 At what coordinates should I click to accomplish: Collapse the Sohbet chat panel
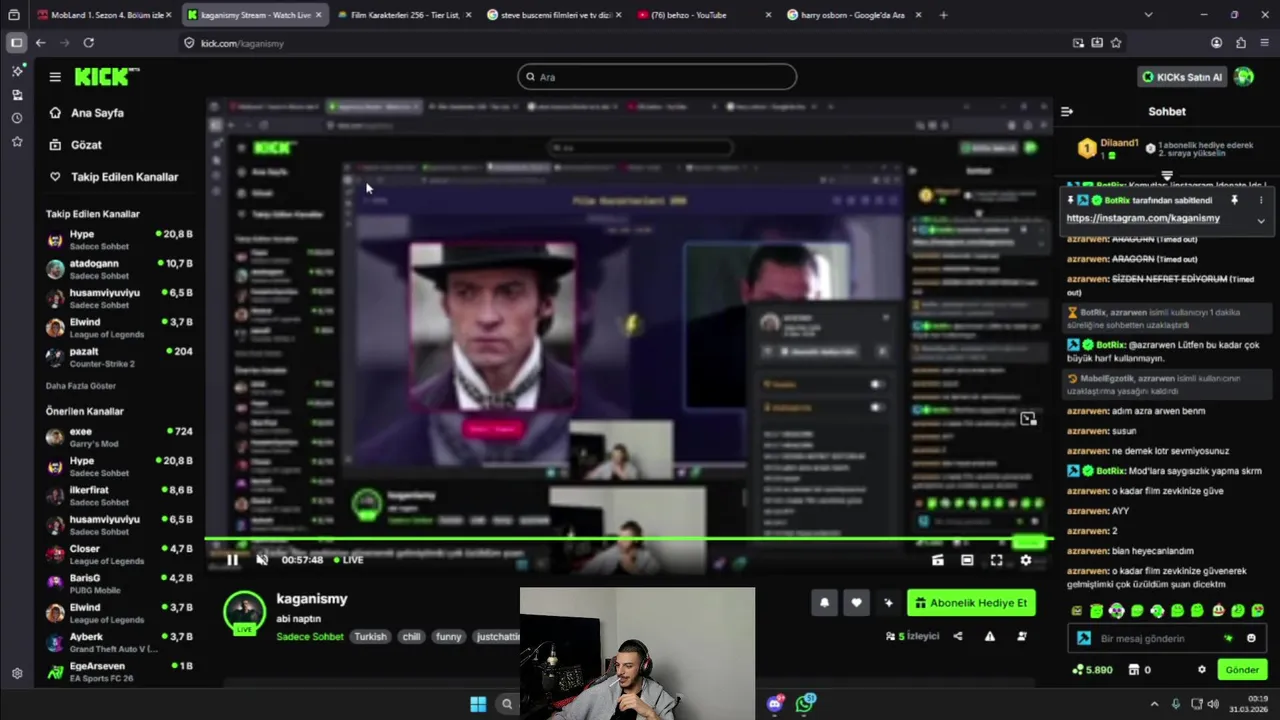pyautogui.click(x=1067, y=112)
